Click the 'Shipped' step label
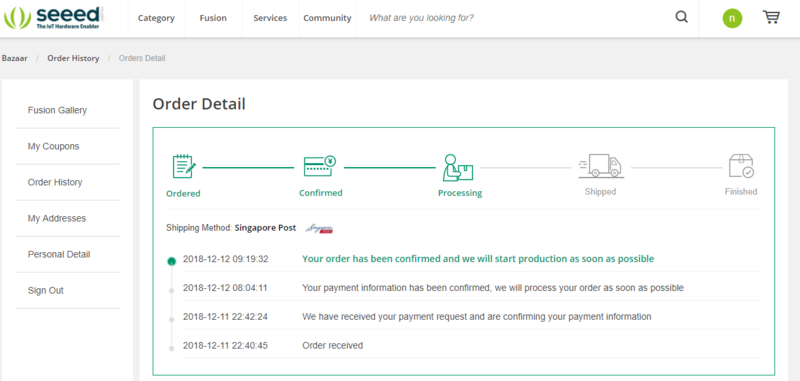This screenshot has height=381, width=800. point(600,192)
